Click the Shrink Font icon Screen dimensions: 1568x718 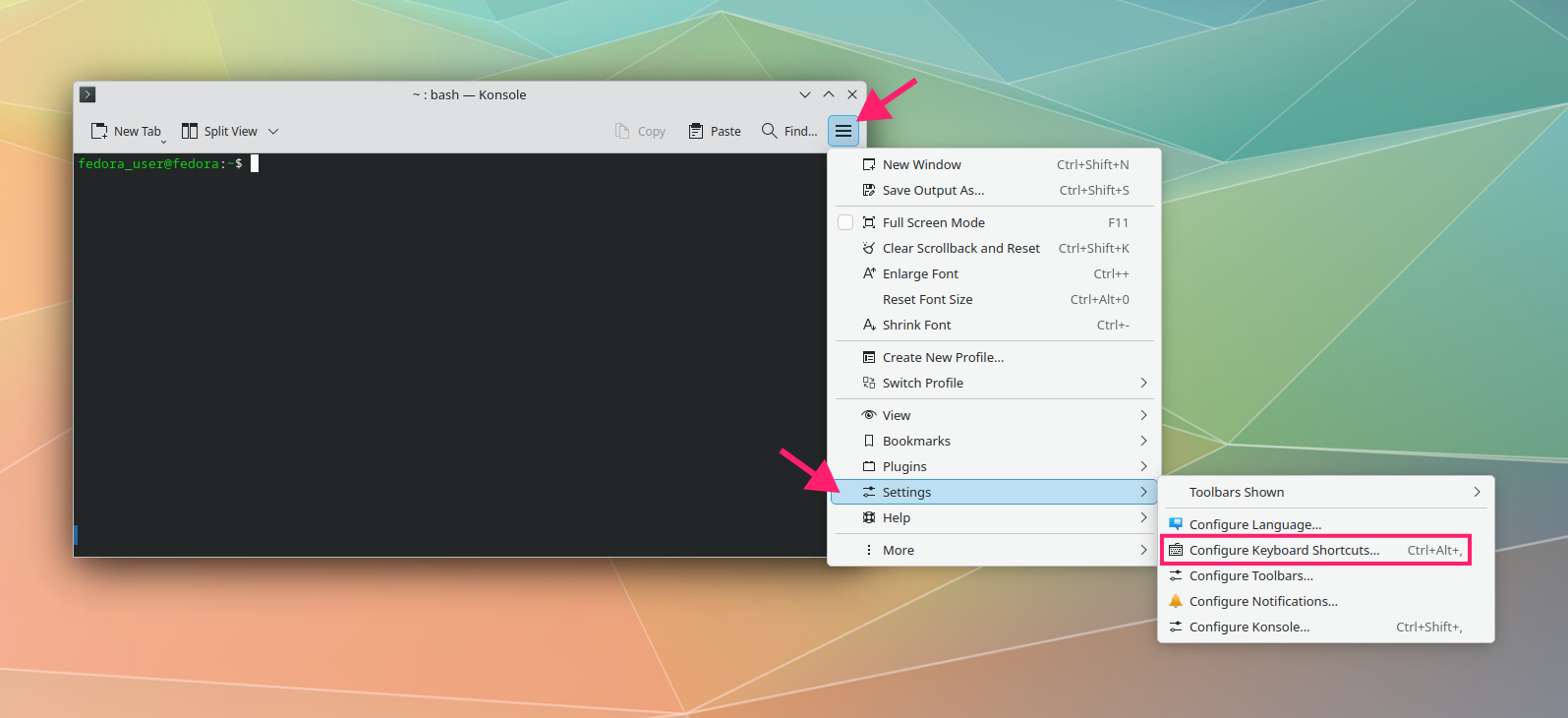pos(869,325)
